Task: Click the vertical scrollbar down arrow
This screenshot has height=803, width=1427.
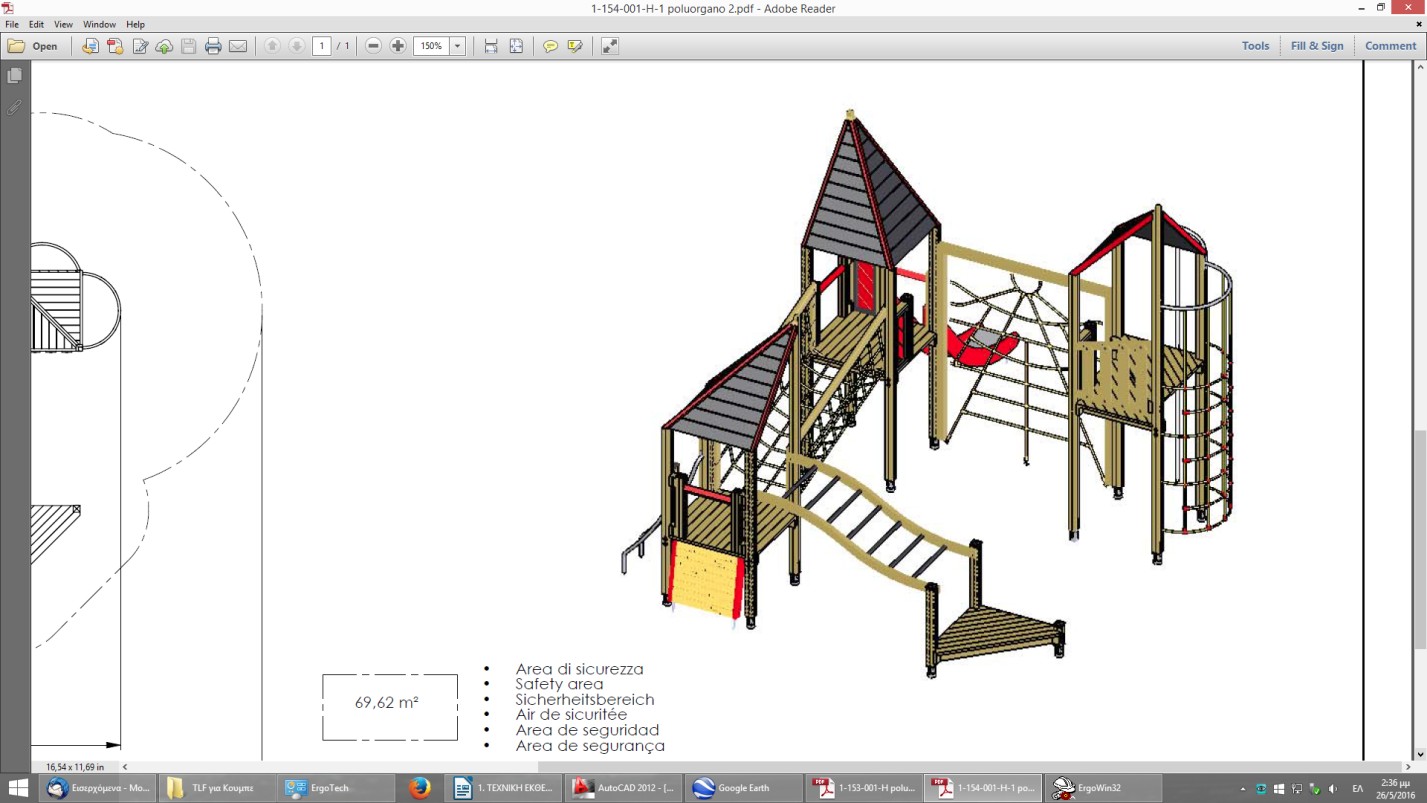Action: click(1419, 755)
